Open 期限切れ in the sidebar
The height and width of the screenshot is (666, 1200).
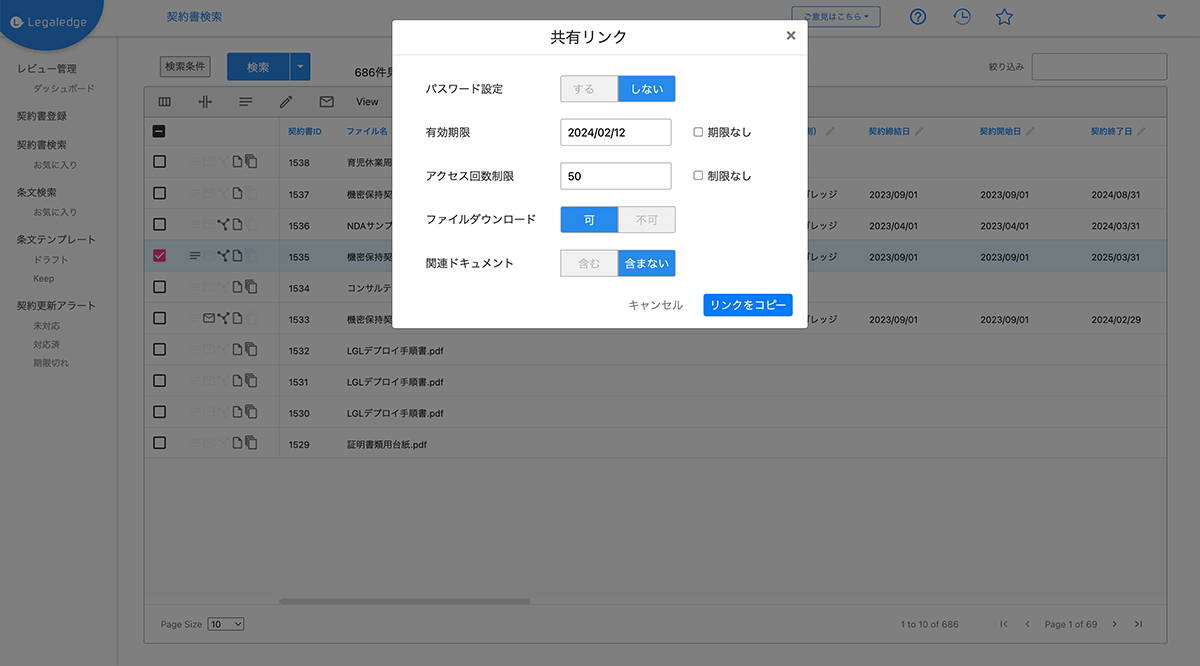(x=51, y=363)
